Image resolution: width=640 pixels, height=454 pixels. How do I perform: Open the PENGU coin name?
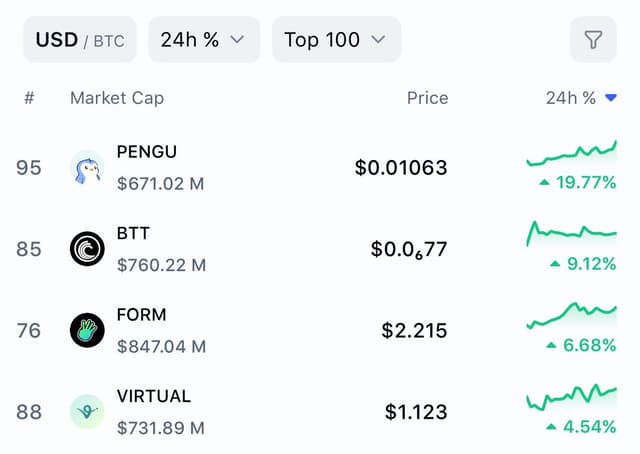coord(147,152)
